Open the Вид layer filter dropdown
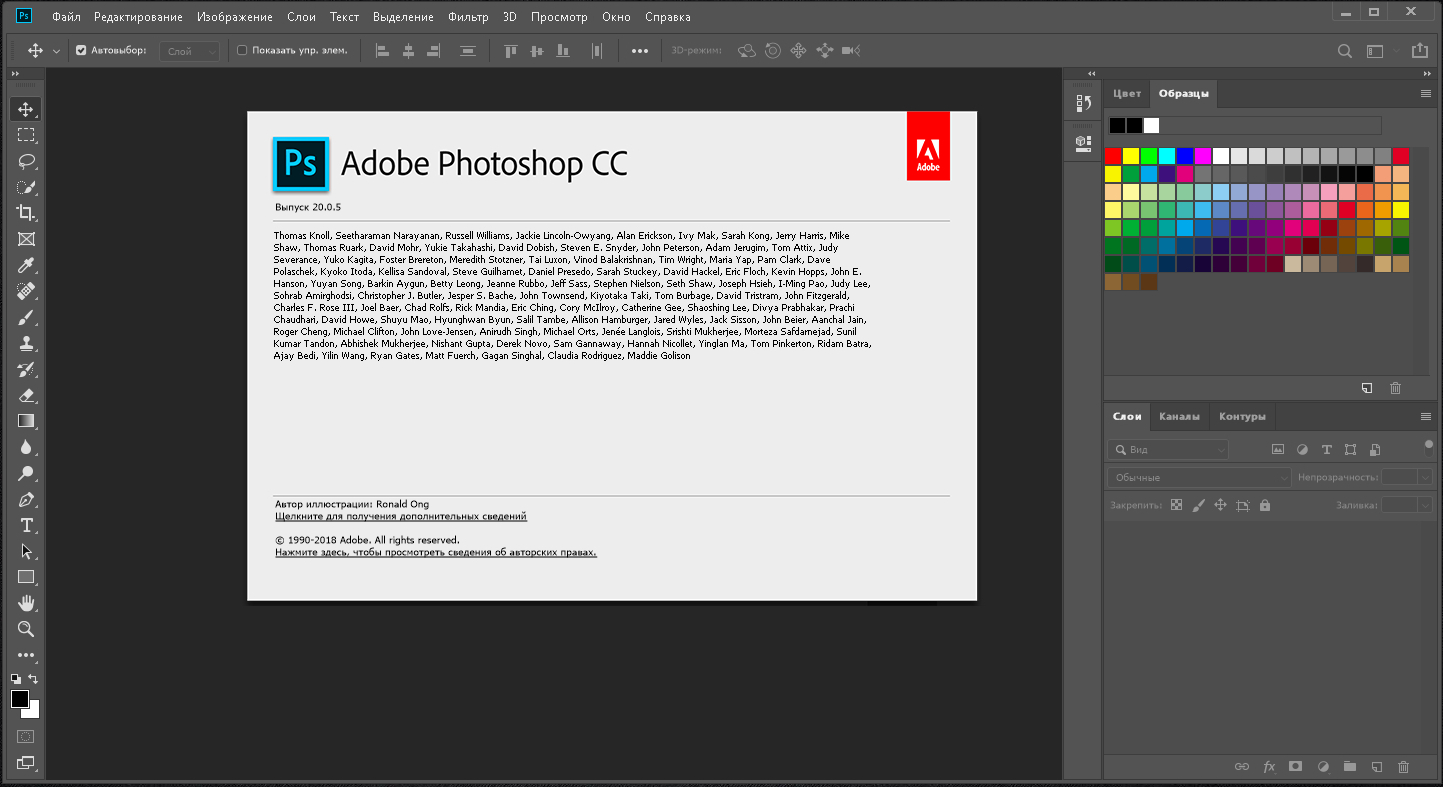This screenshot has width=1443, height=787. click(x=1168, y=450)
